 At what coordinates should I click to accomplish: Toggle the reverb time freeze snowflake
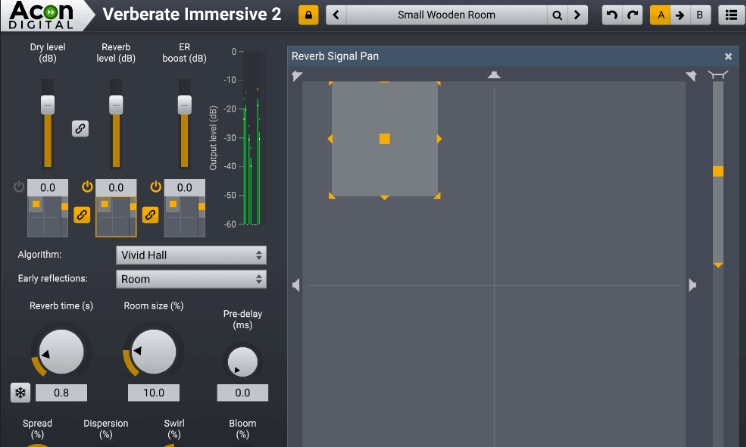click(x=20, y=392)
